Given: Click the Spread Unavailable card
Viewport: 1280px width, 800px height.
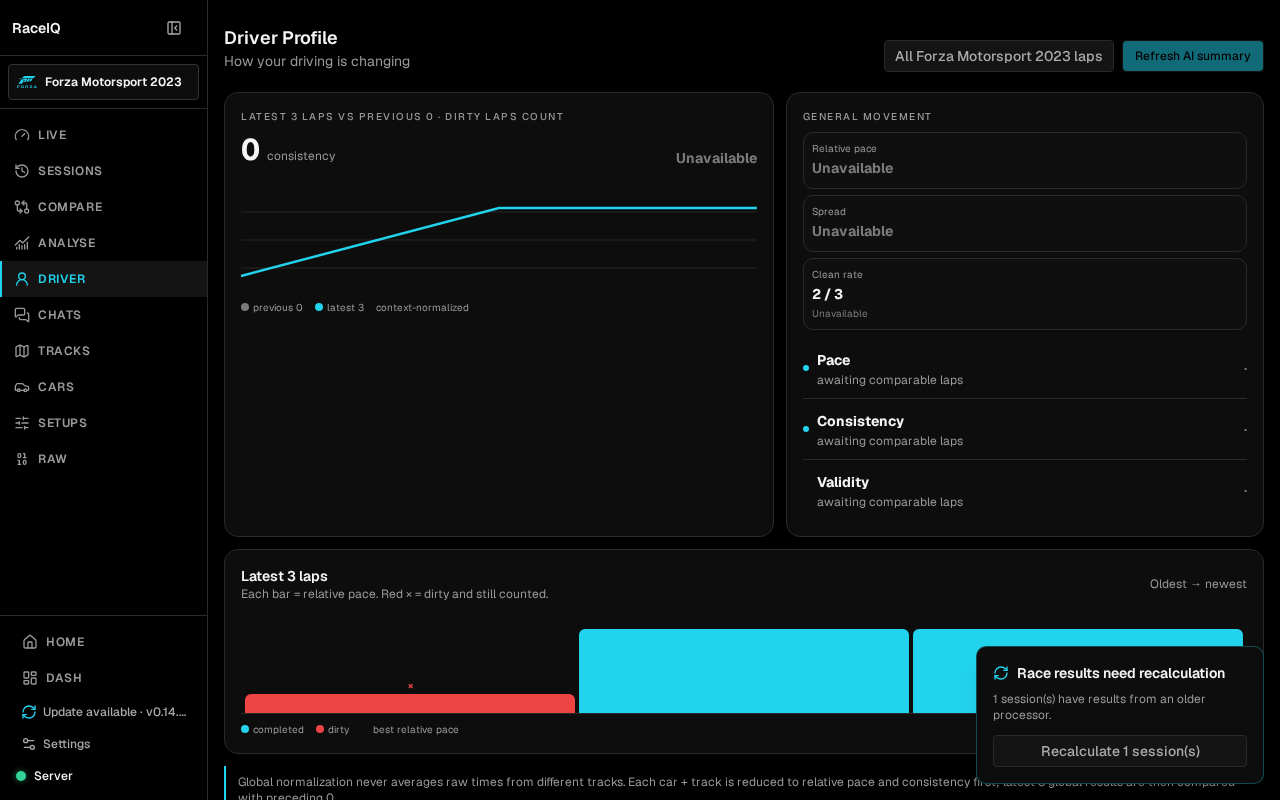Looking at the screenshot, I should point(1025,223).
